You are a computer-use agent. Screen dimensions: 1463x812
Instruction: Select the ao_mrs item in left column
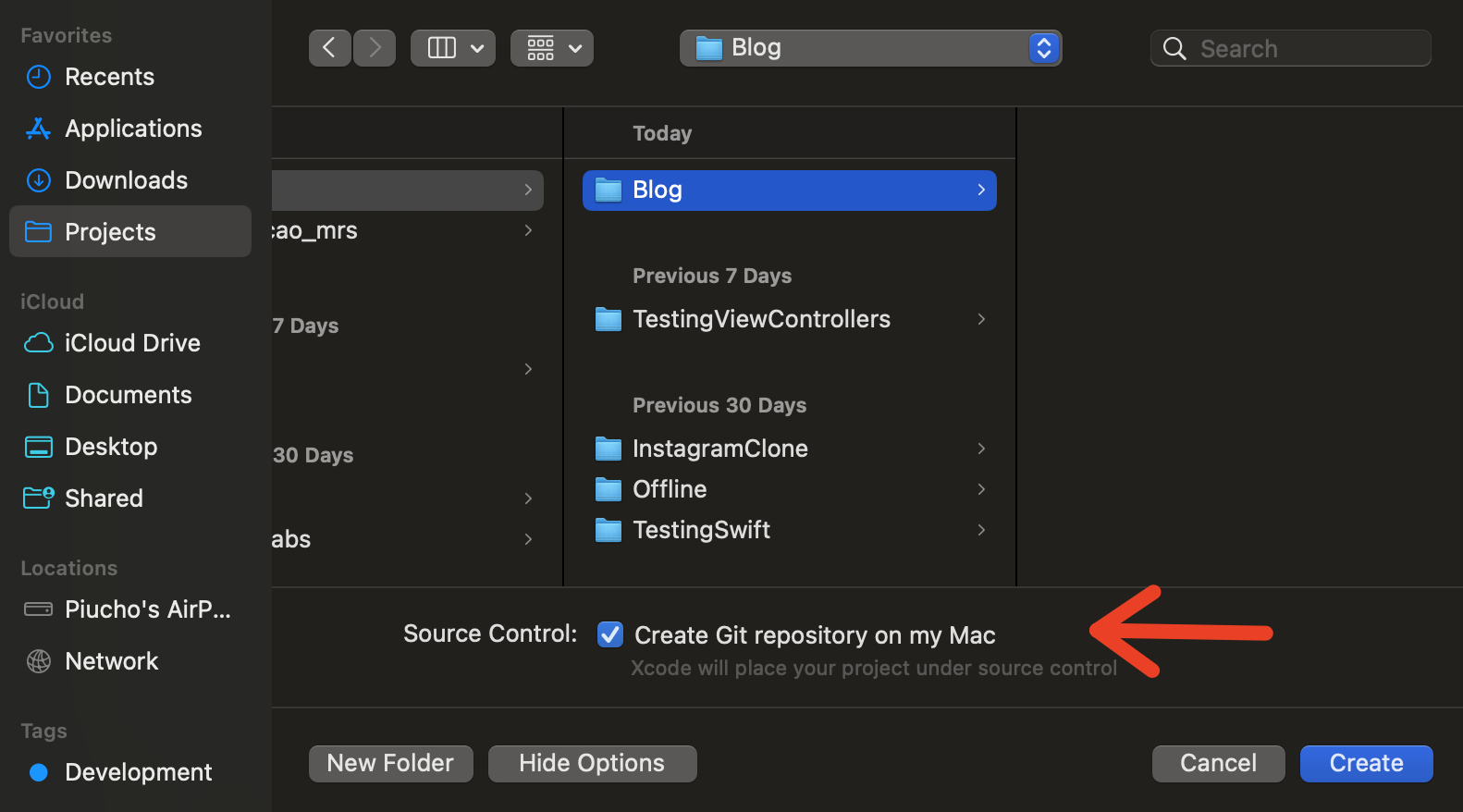[407, 230]
